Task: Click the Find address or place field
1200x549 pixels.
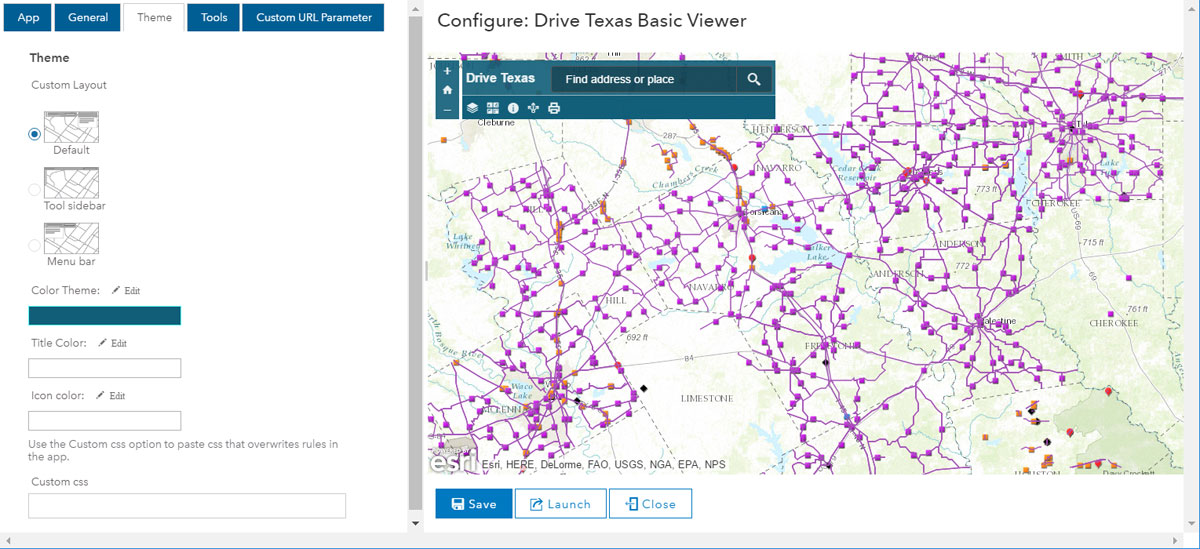Action: pos(644,79)
